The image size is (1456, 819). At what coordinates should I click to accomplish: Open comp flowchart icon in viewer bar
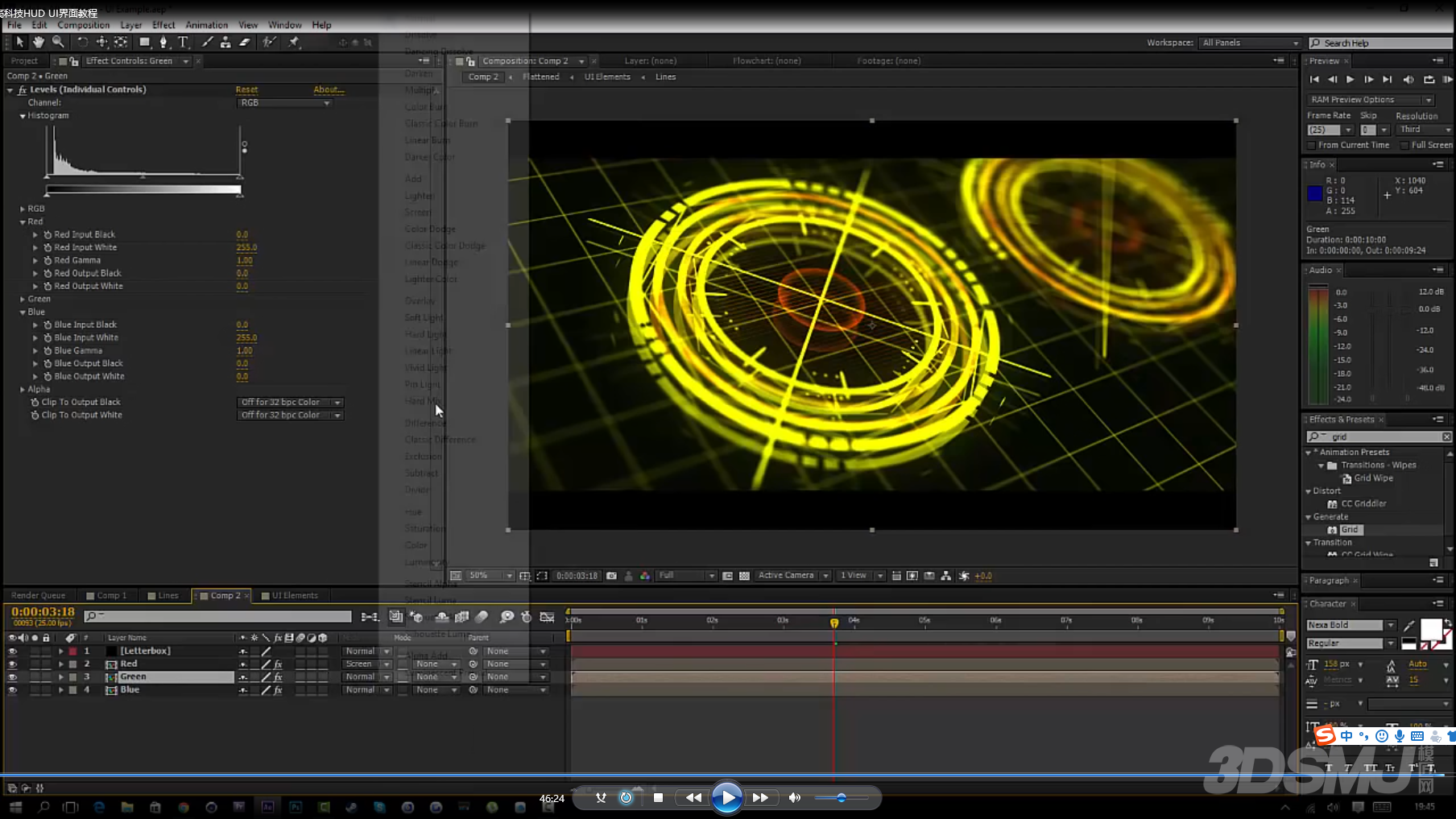pos(946,576)
